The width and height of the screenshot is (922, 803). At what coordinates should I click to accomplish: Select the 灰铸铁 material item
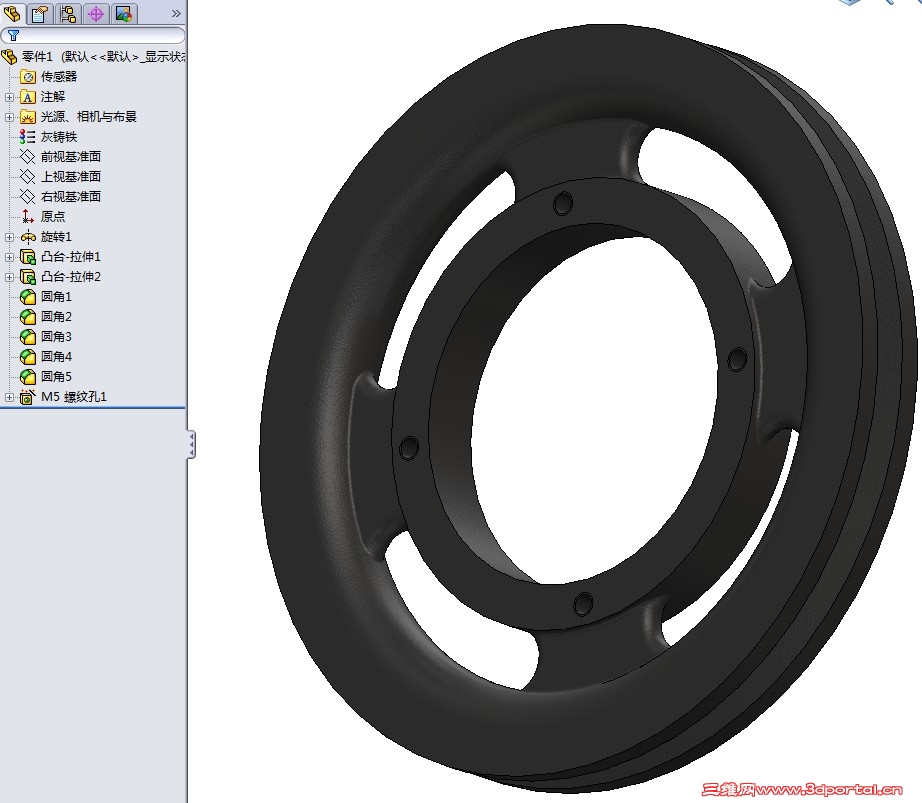59,137
